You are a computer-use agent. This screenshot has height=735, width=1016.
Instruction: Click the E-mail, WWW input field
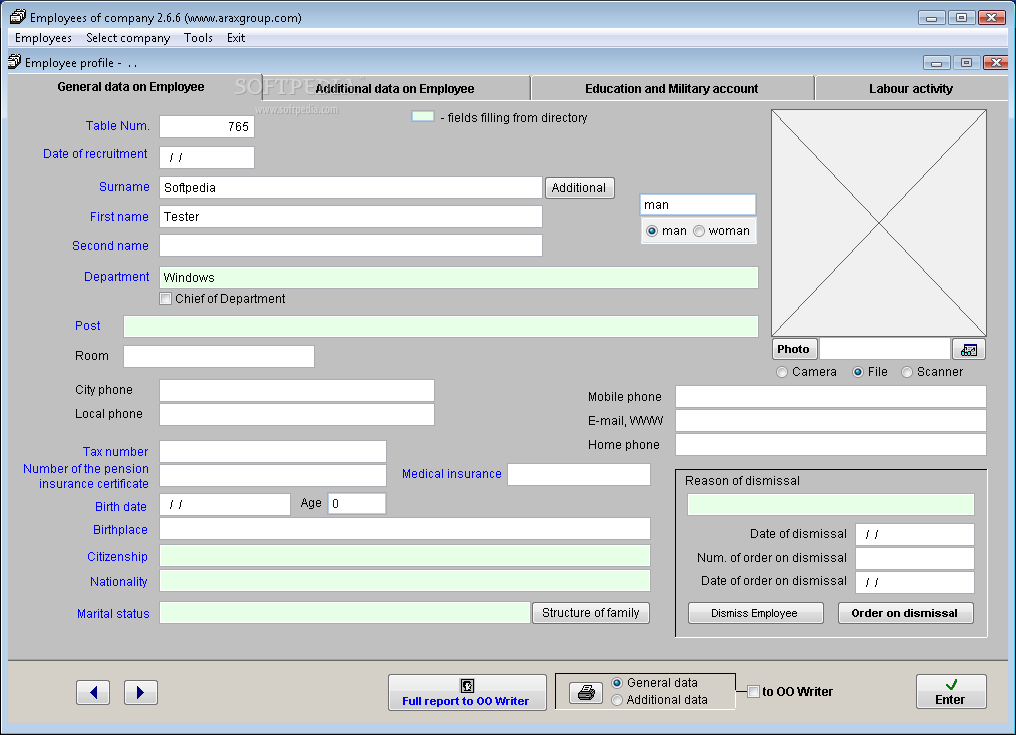coord(831,421)
